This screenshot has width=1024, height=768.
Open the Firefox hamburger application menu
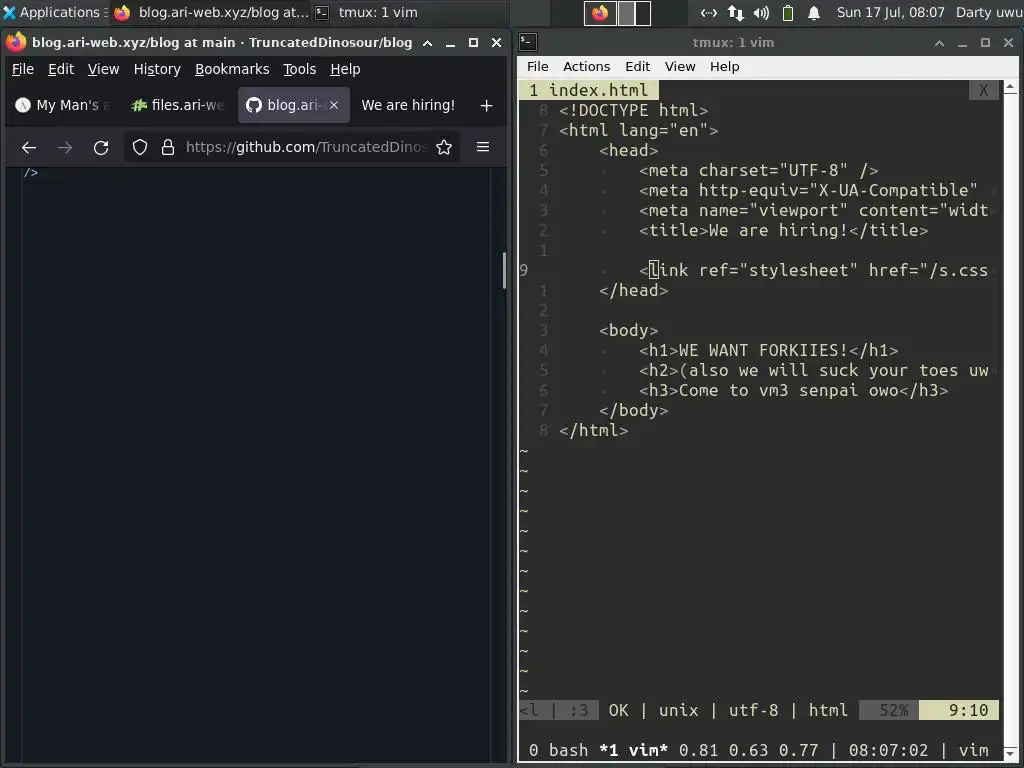(483, 148)
